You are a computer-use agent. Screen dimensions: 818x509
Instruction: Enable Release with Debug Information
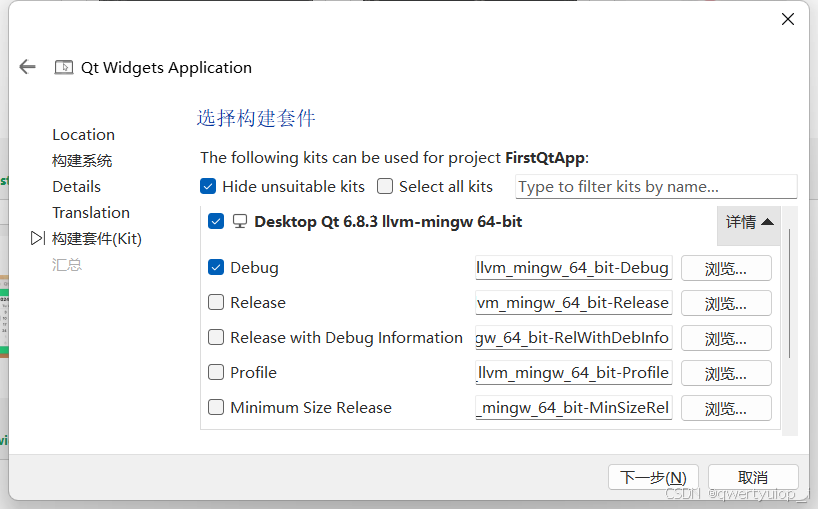(216, 337)
